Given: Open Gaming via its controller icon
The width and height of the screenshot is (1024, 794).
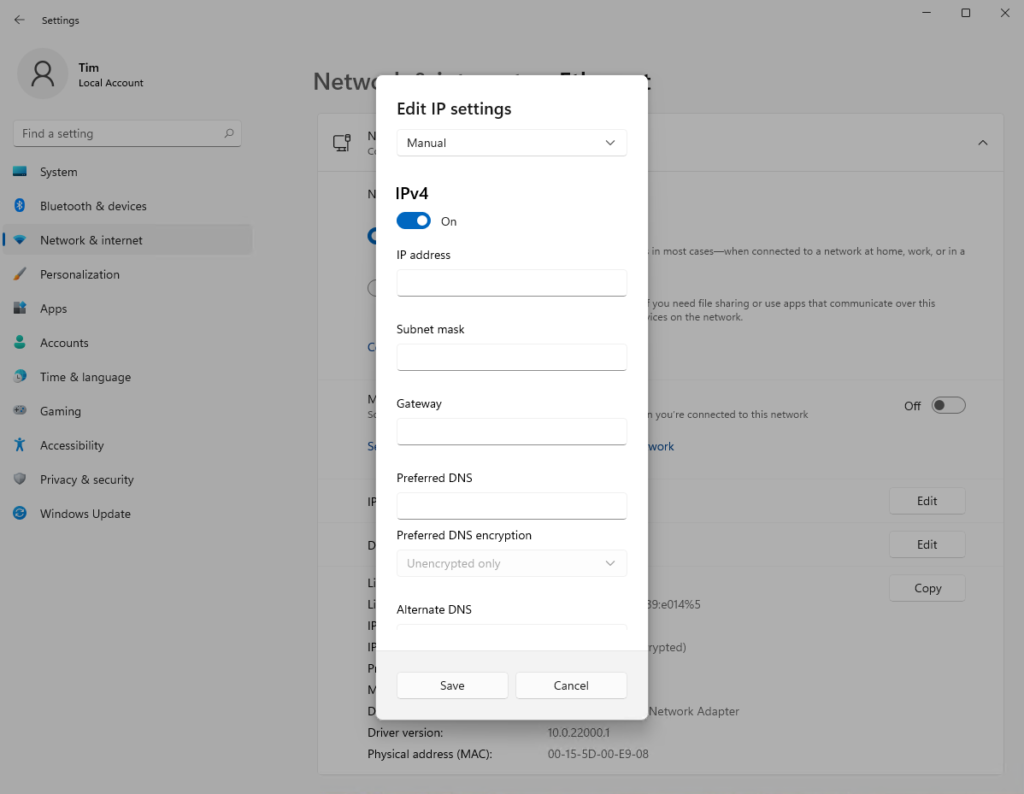Looking at the screenshot, I should (x=20, y=411).
